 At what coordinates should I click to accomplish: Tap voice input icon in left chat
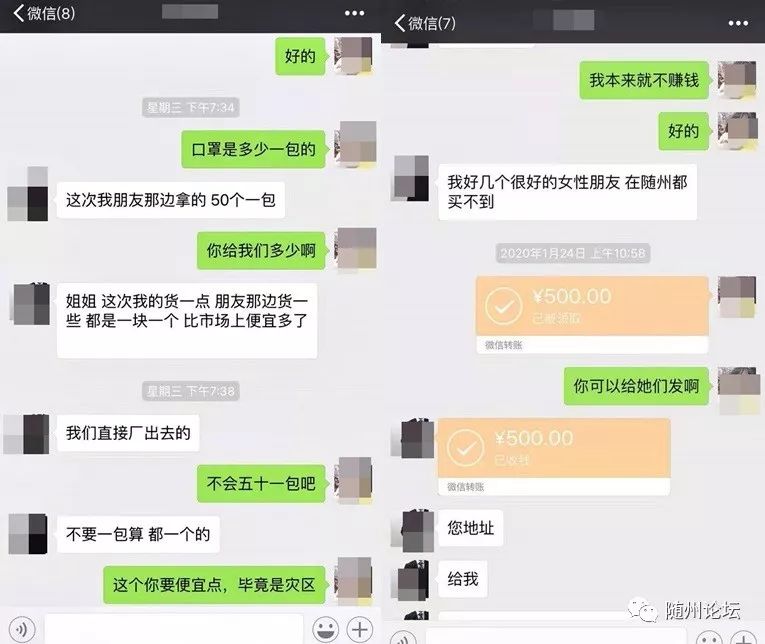tap(22, 629)
